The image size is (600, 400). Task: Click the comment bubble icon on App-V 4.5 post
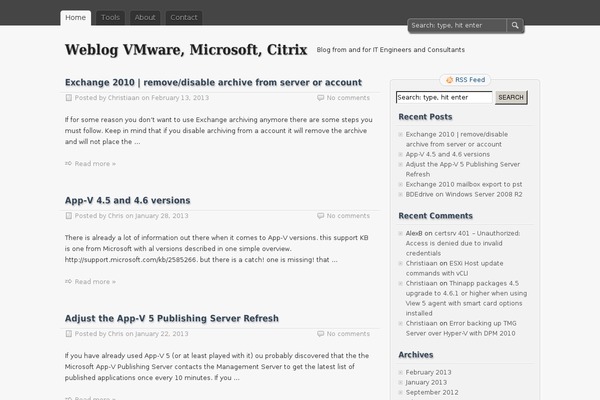320,216
